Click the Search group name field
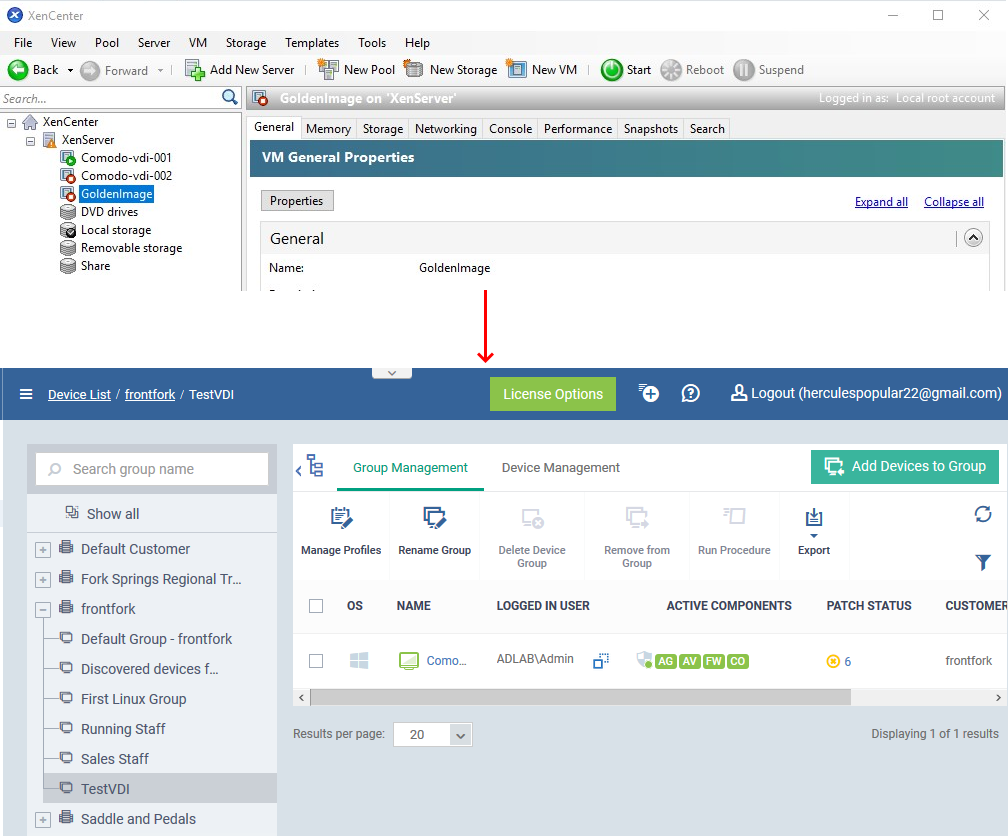 tap(152, 469)
